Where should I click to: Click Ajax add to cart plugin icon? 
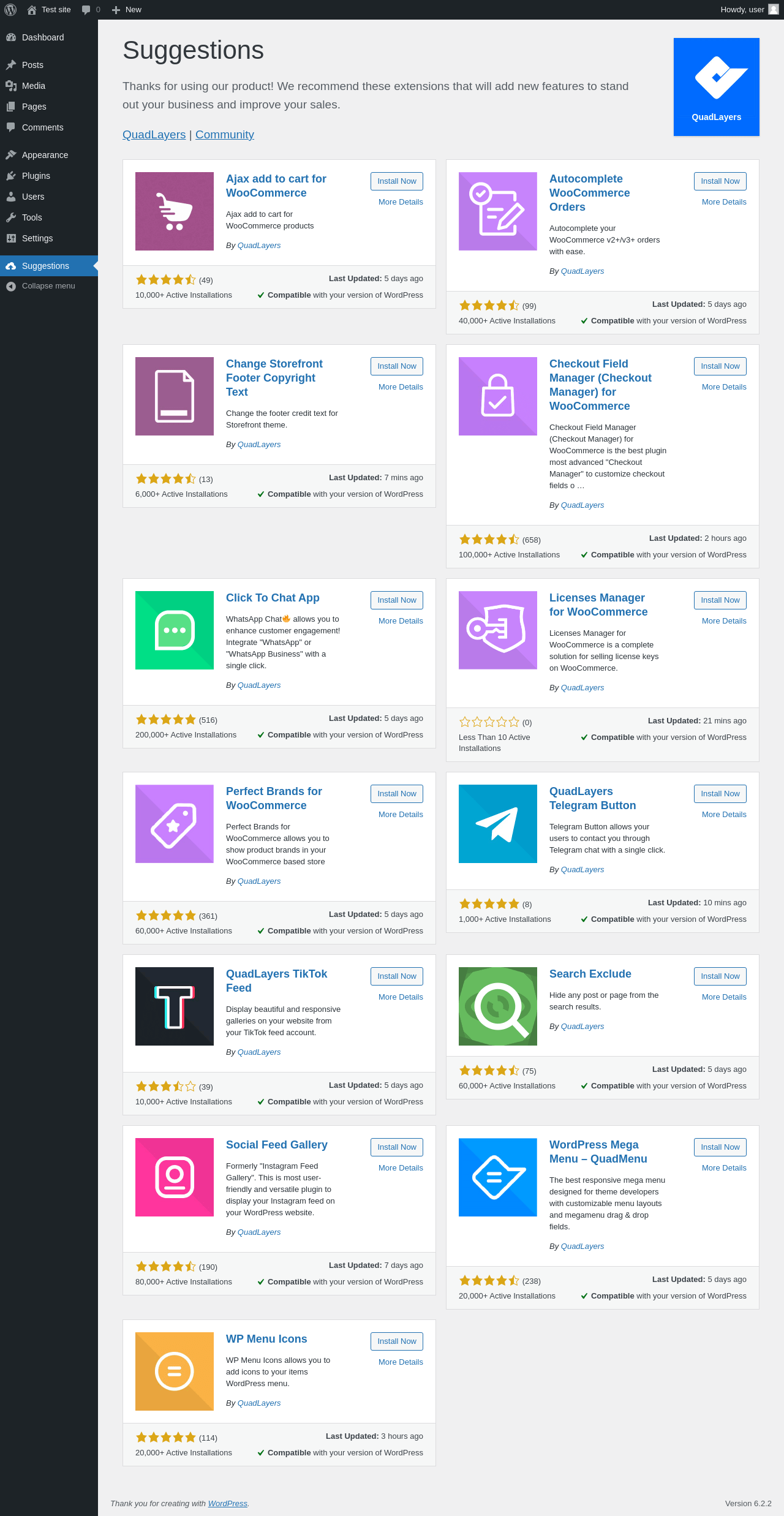point(175,211)
